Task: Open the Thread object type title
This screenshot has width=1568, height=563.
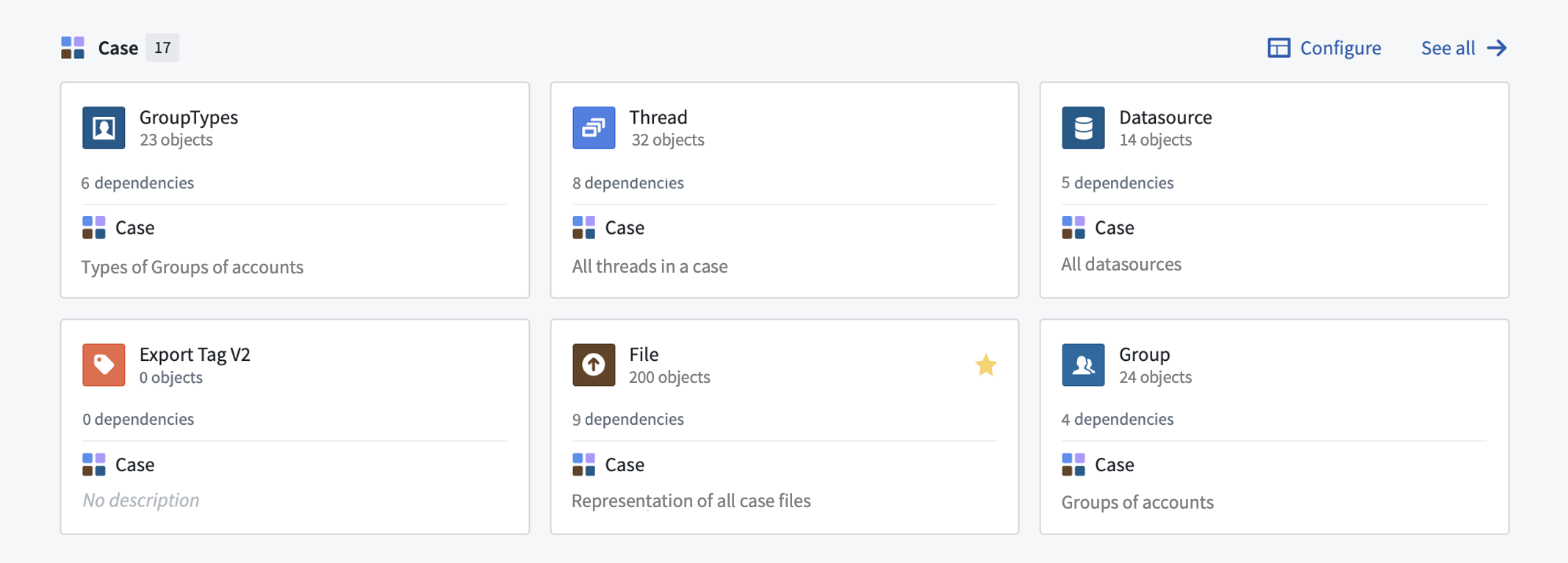Action: click(x=658, y=117)
